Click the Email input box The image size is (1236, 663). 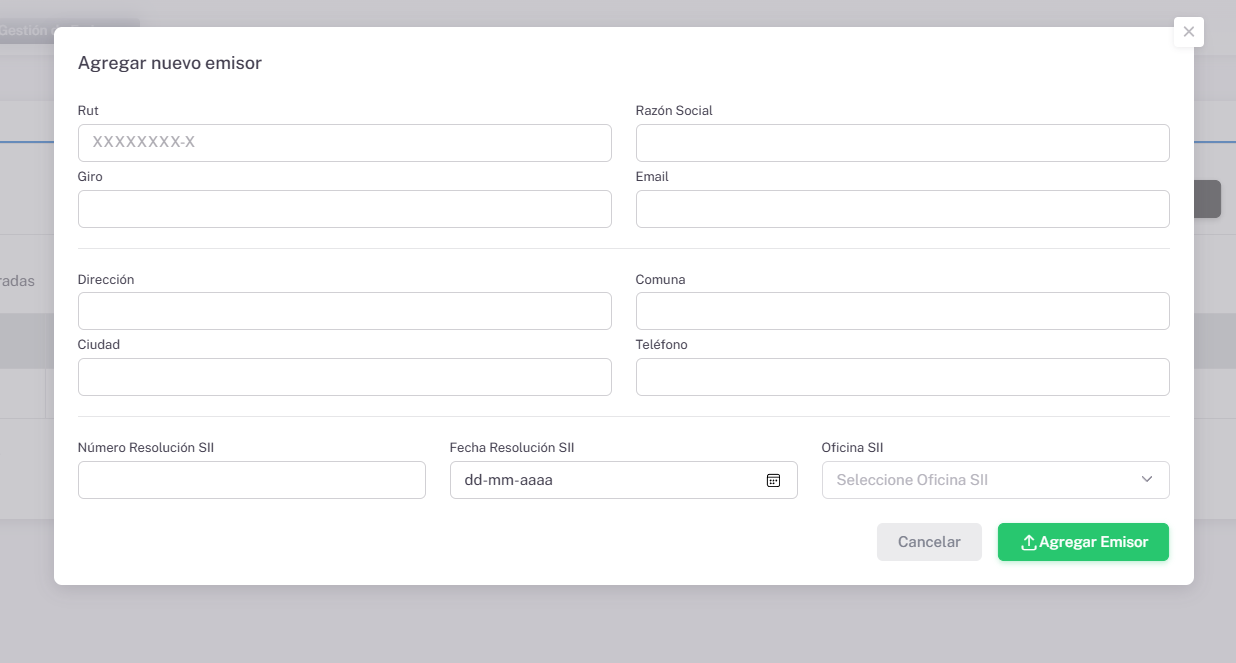point(902,209)
